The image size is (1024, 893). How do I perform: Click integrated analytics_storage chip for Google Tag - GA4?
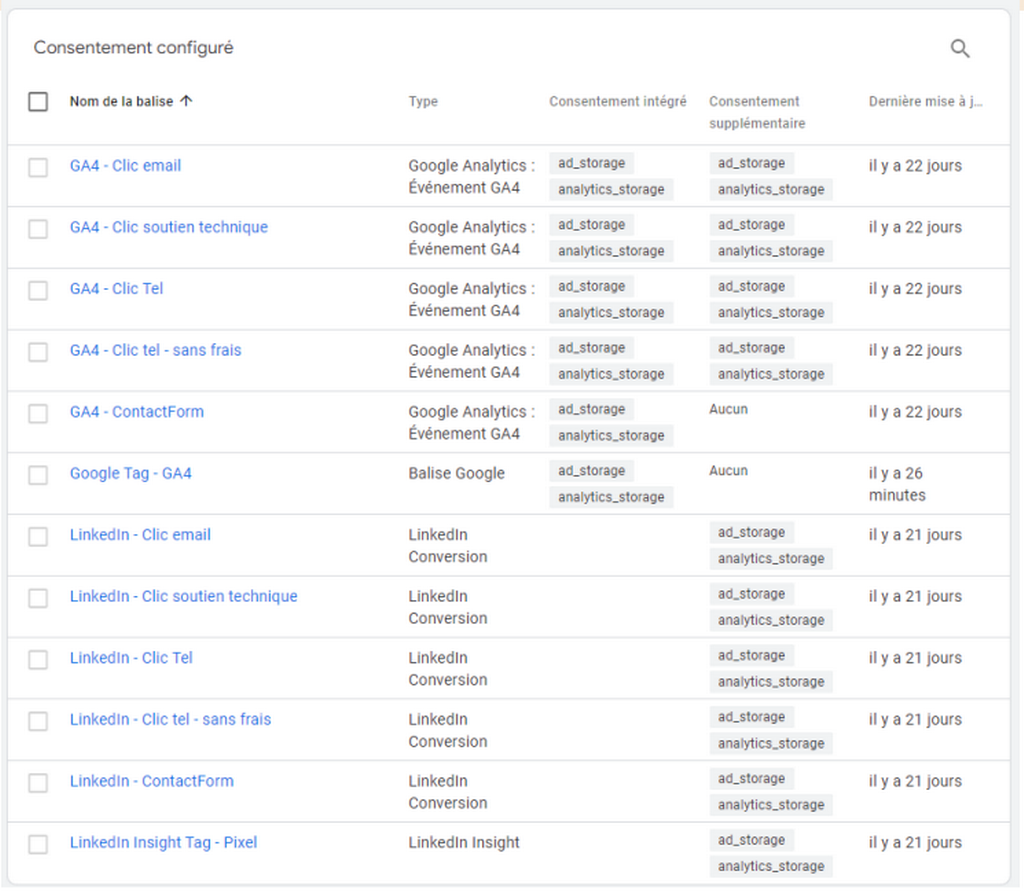tap(611, 497)
